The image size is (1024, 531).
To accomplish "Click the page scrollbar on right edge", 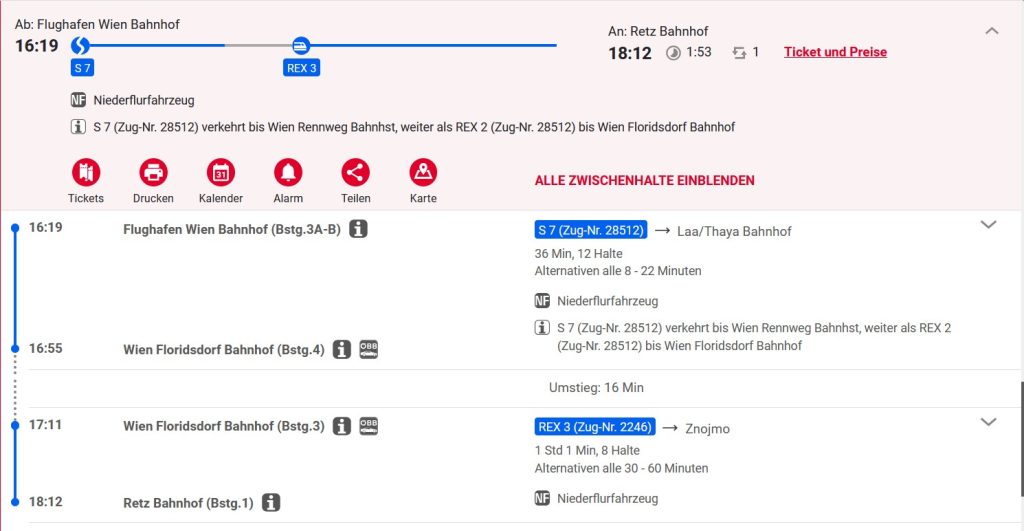I will 1019,420.
